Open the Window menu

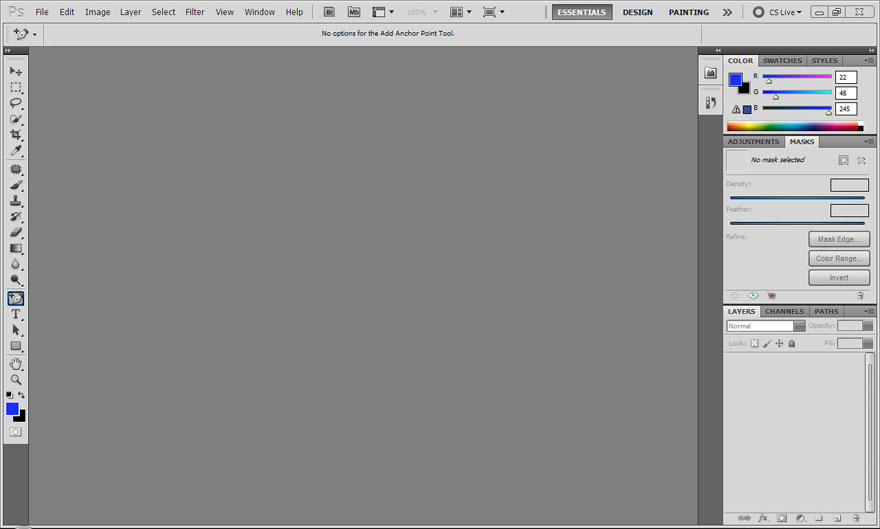pos(259,12)
